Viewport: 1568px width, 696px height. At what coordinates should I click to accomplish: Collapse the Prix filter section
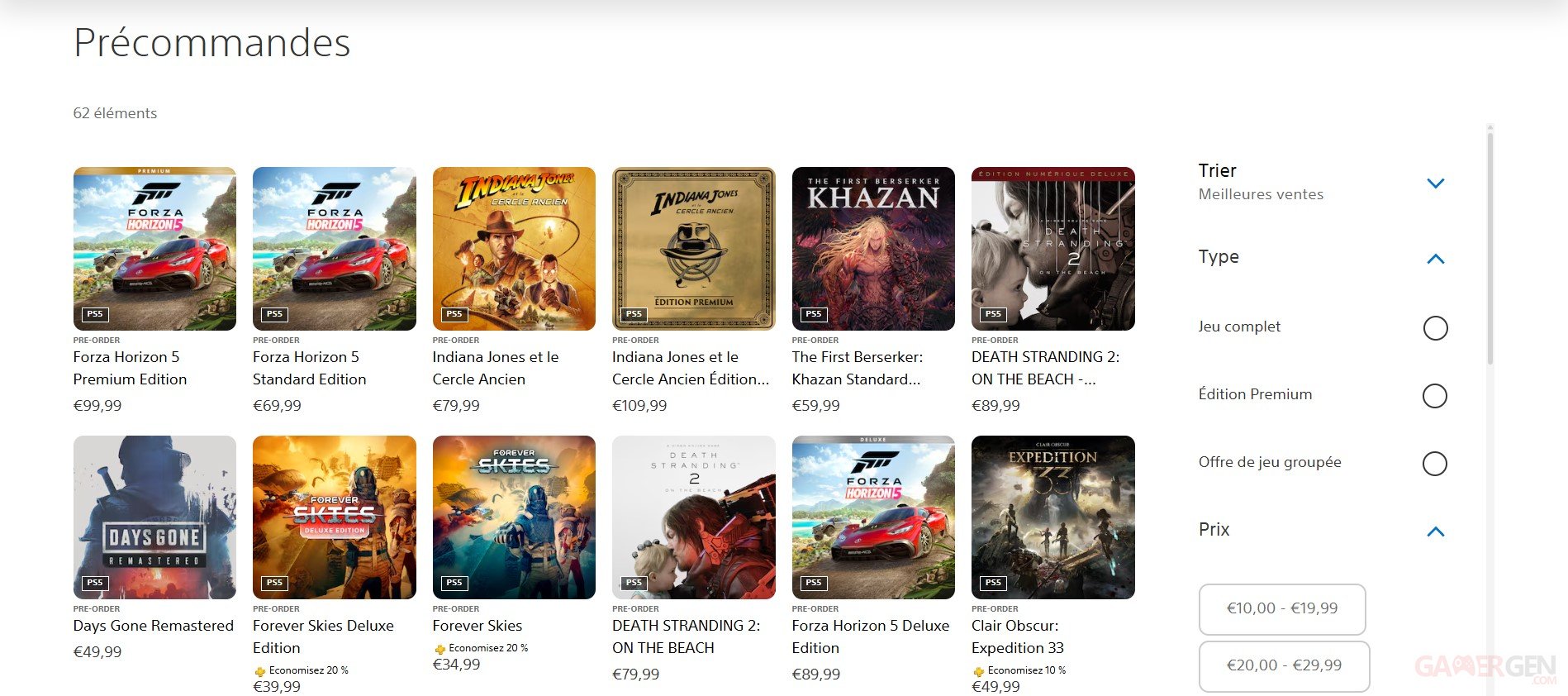pos(1436,532)
